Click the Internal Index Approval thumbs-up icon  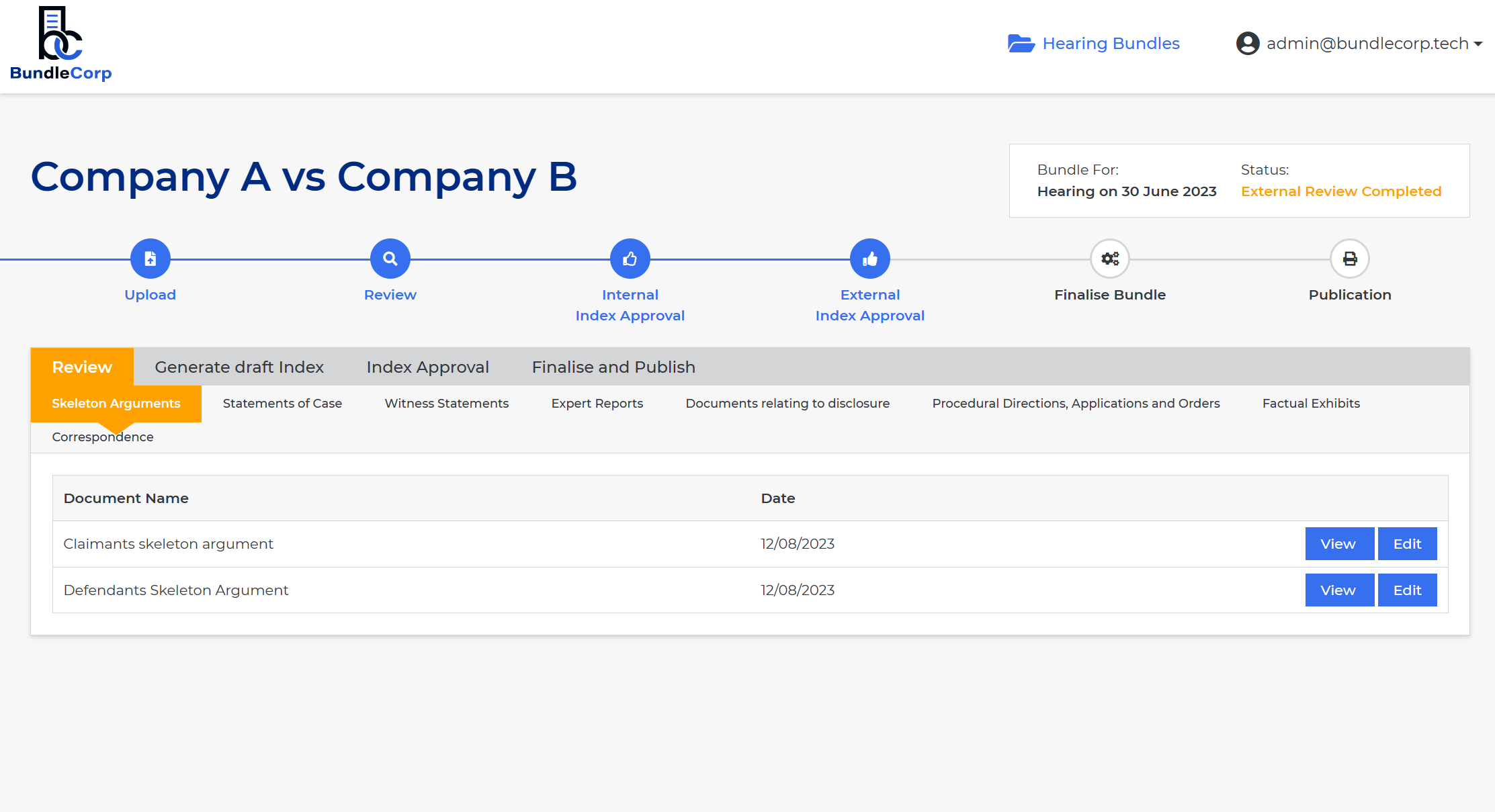click(630, 259)
